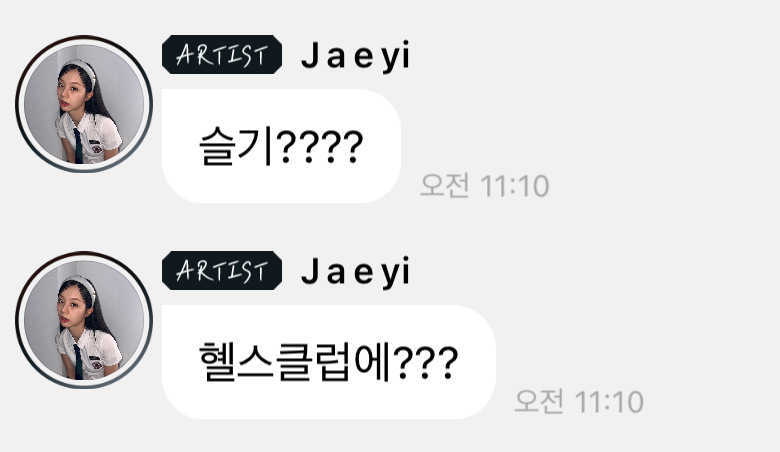This screenshot has width=780, height=452.
Task: Click the word 헬스클럽에 in the second message
Action: click(x=293, y=362)
